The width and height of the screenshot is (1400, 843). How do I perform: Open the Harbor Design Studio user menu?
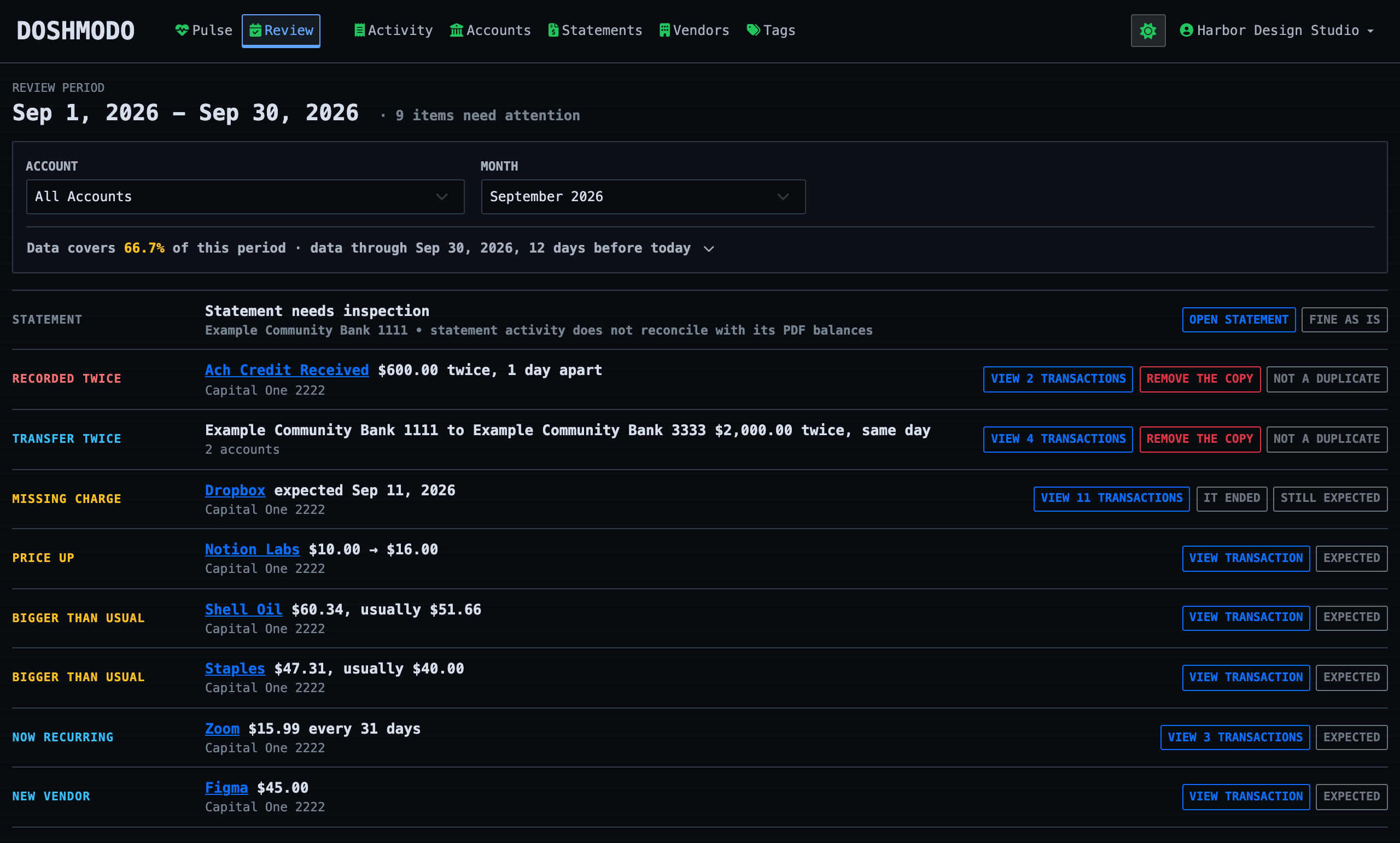1276,31
